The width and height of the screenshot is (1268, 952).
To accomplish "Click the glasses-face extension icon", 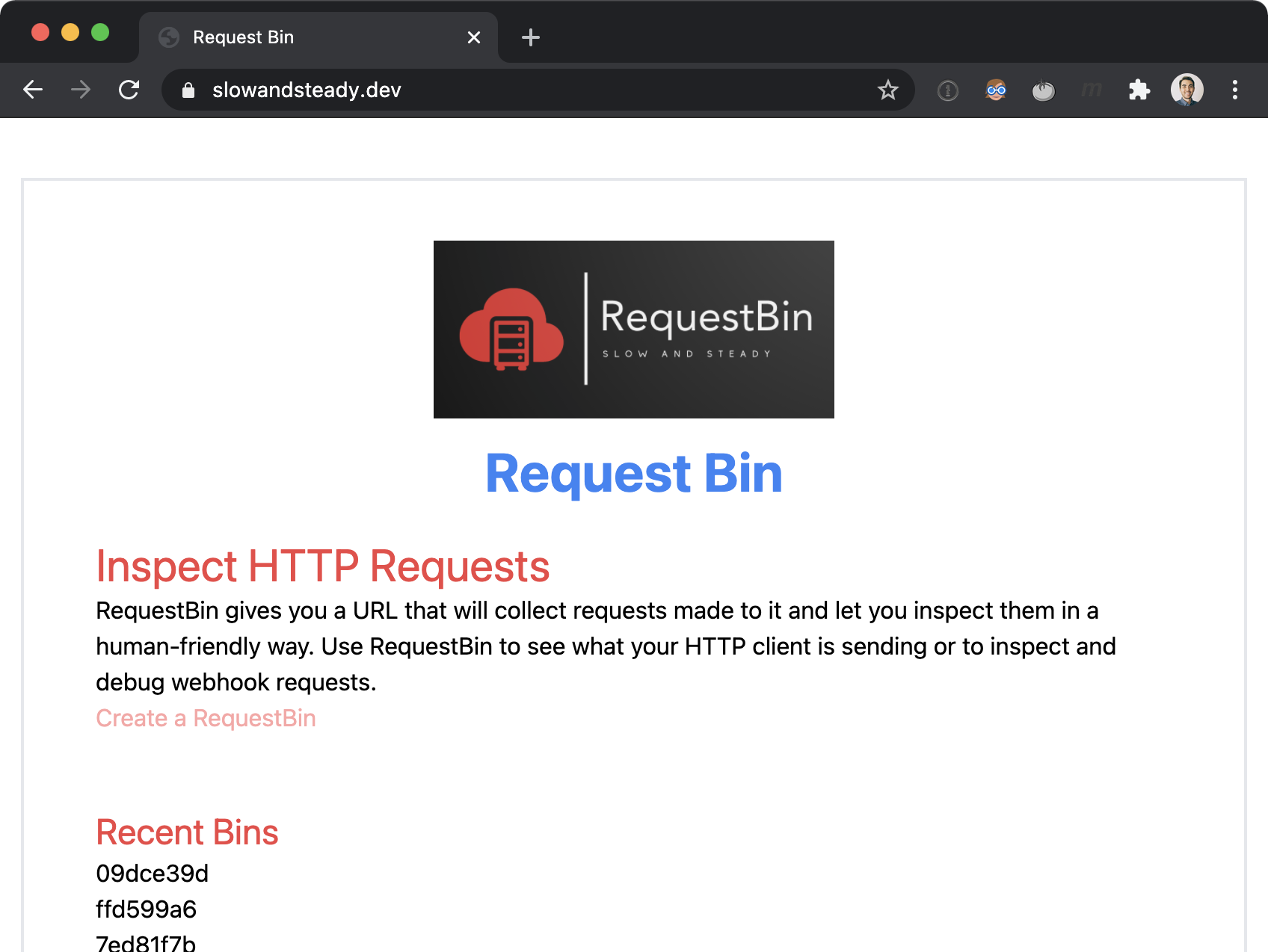I will click(x=995, y=90).
